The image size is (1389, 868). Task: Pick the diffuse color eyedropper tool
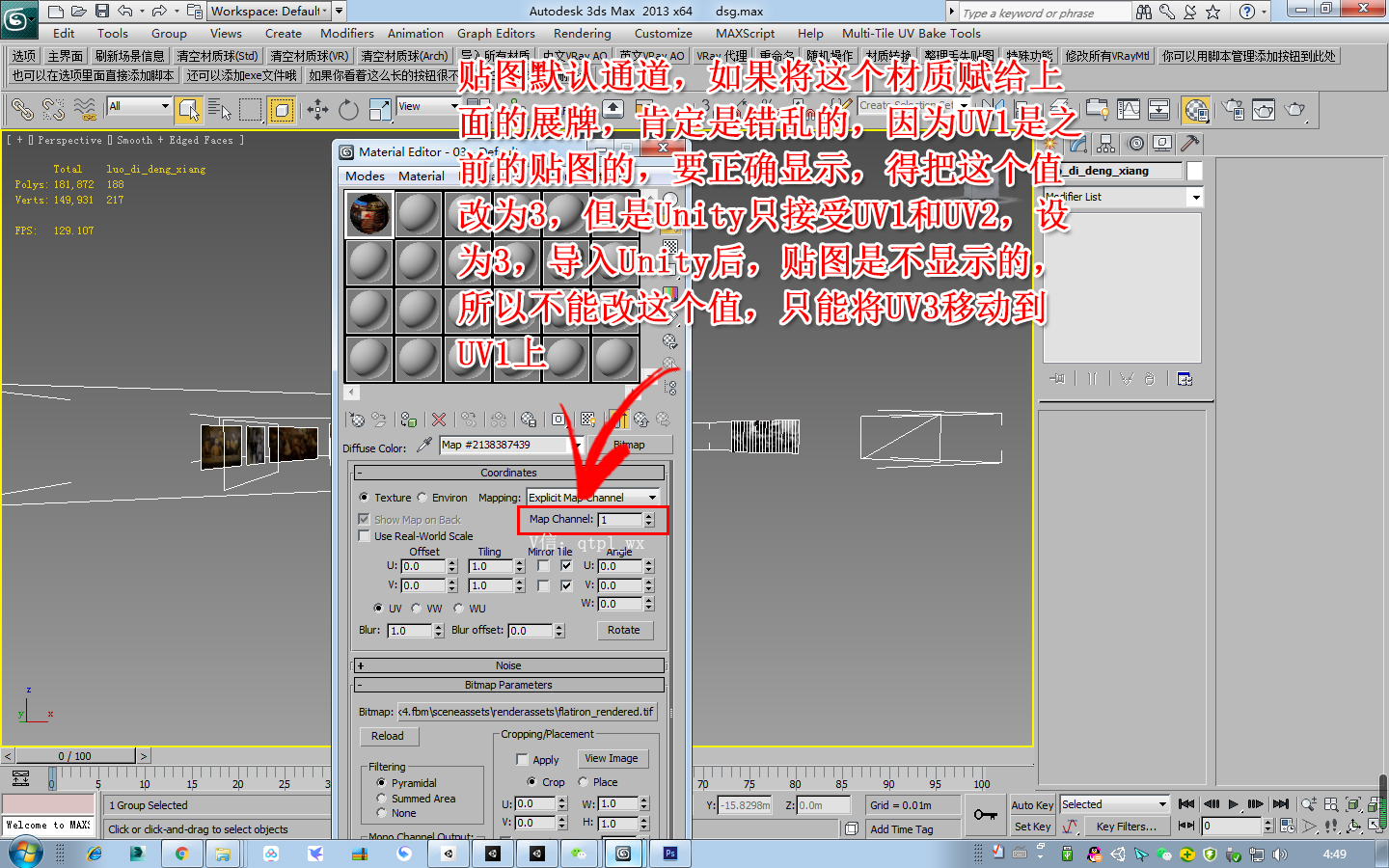point(424,445)
